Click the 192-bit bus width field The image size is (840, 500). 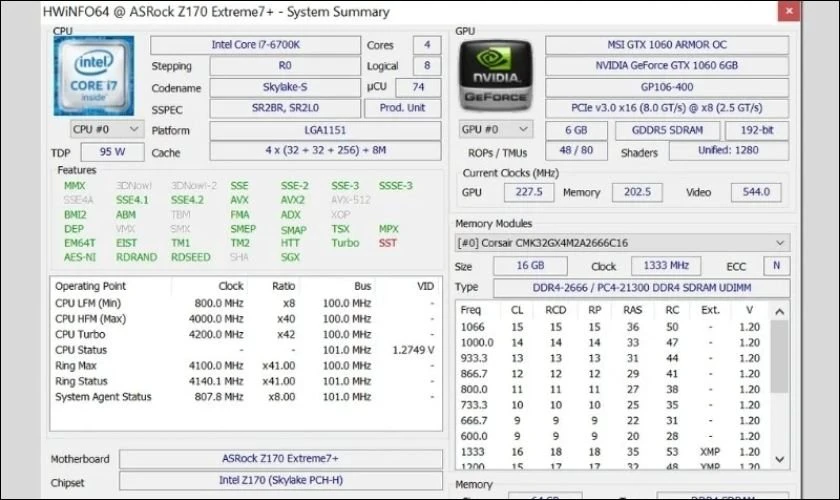point(757,130)
